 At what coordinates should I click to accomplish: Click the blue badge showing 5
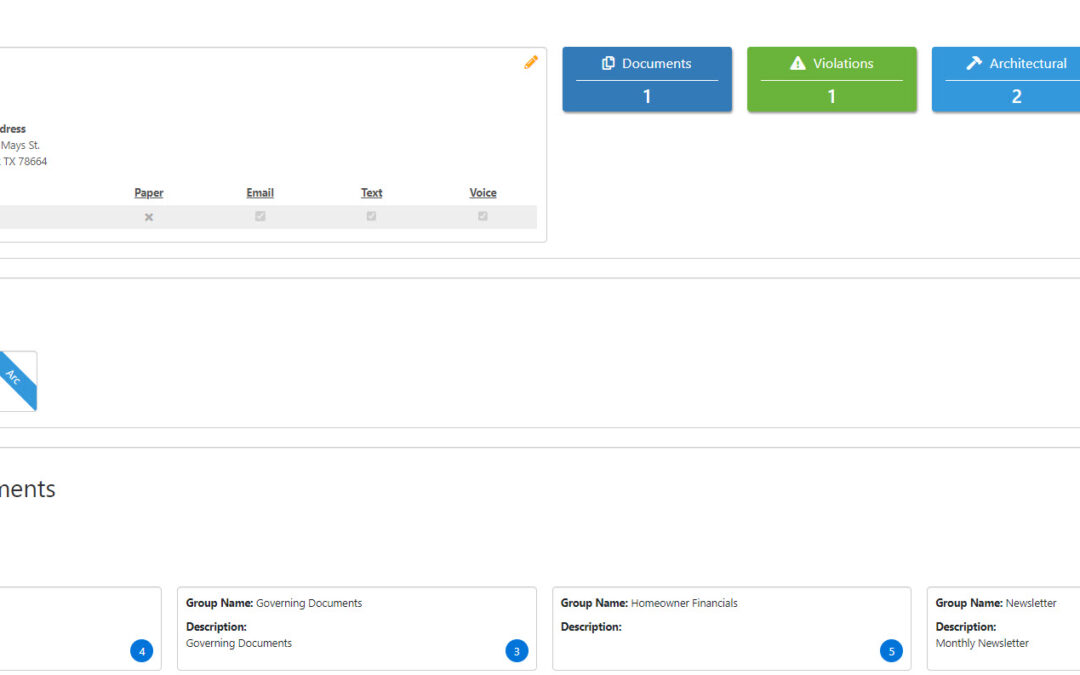coord(891,652)
